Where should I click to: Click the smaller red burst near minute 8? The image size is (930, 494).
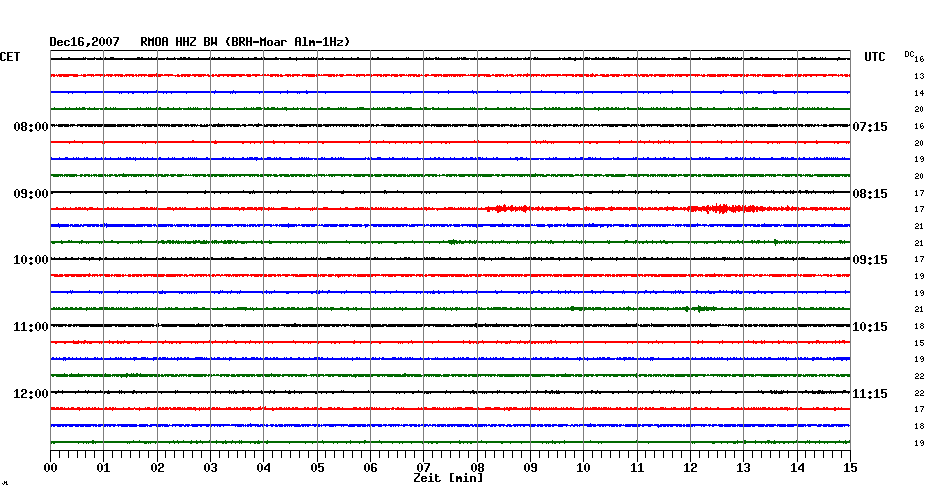(x=508, y=209)
